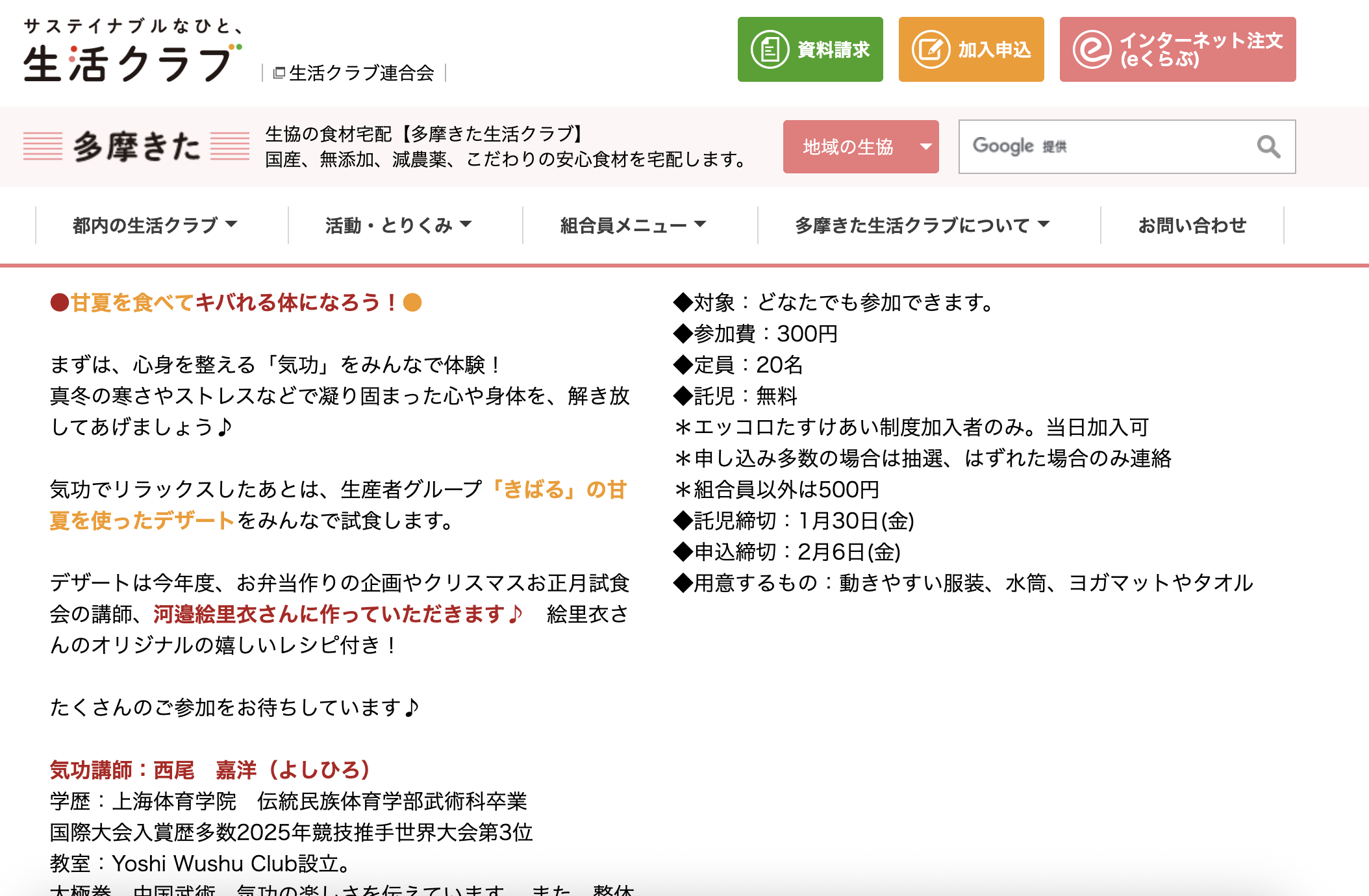Follow the 生活クラブ連合会 link
The width and height of the screenshot is (1369, 896).
click(361, 73)
